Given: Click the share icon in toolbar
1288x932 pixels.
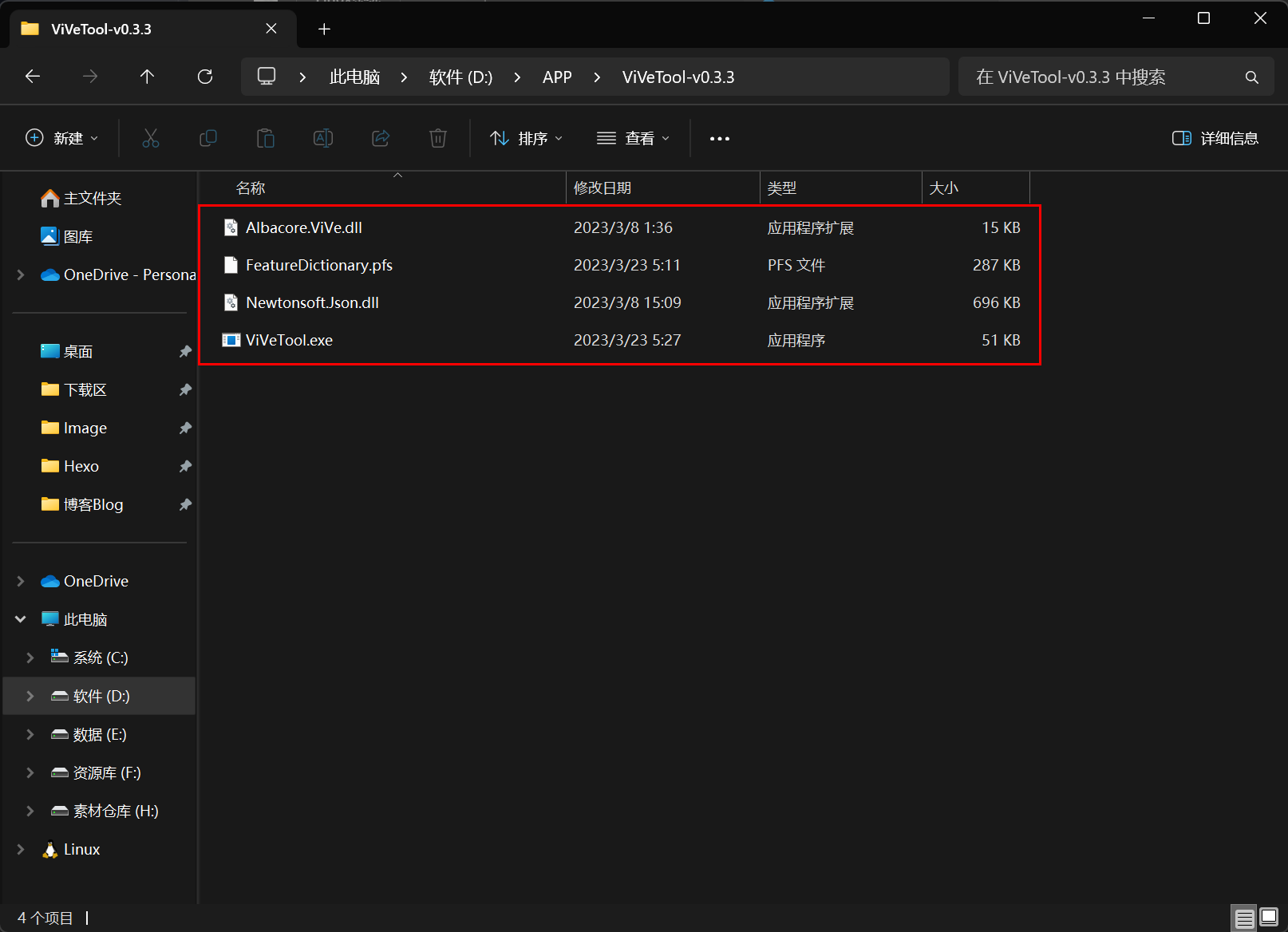Looking at the screenshot, I should pyautogui.click(x=381, y=138).
